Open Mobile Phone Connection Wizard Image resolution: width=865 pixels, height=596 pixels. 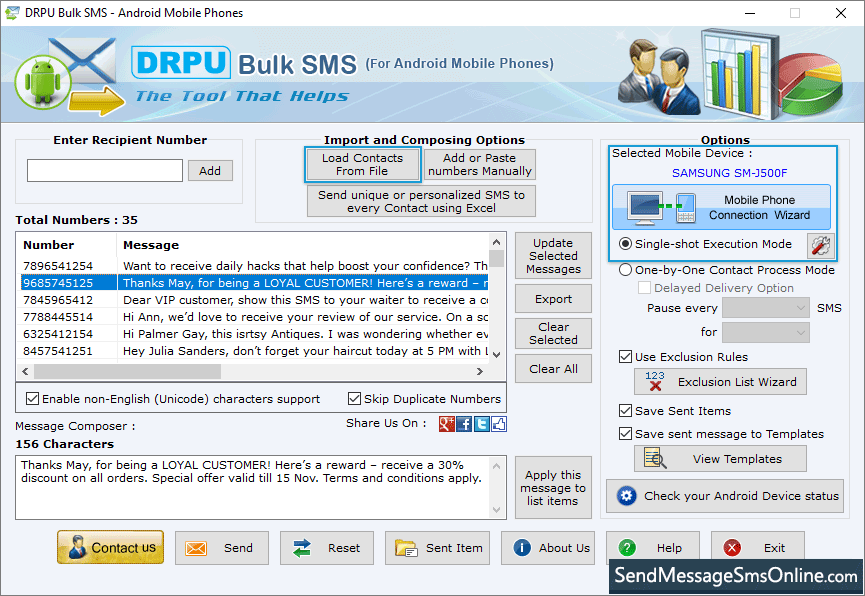click(x=721, y=207)
